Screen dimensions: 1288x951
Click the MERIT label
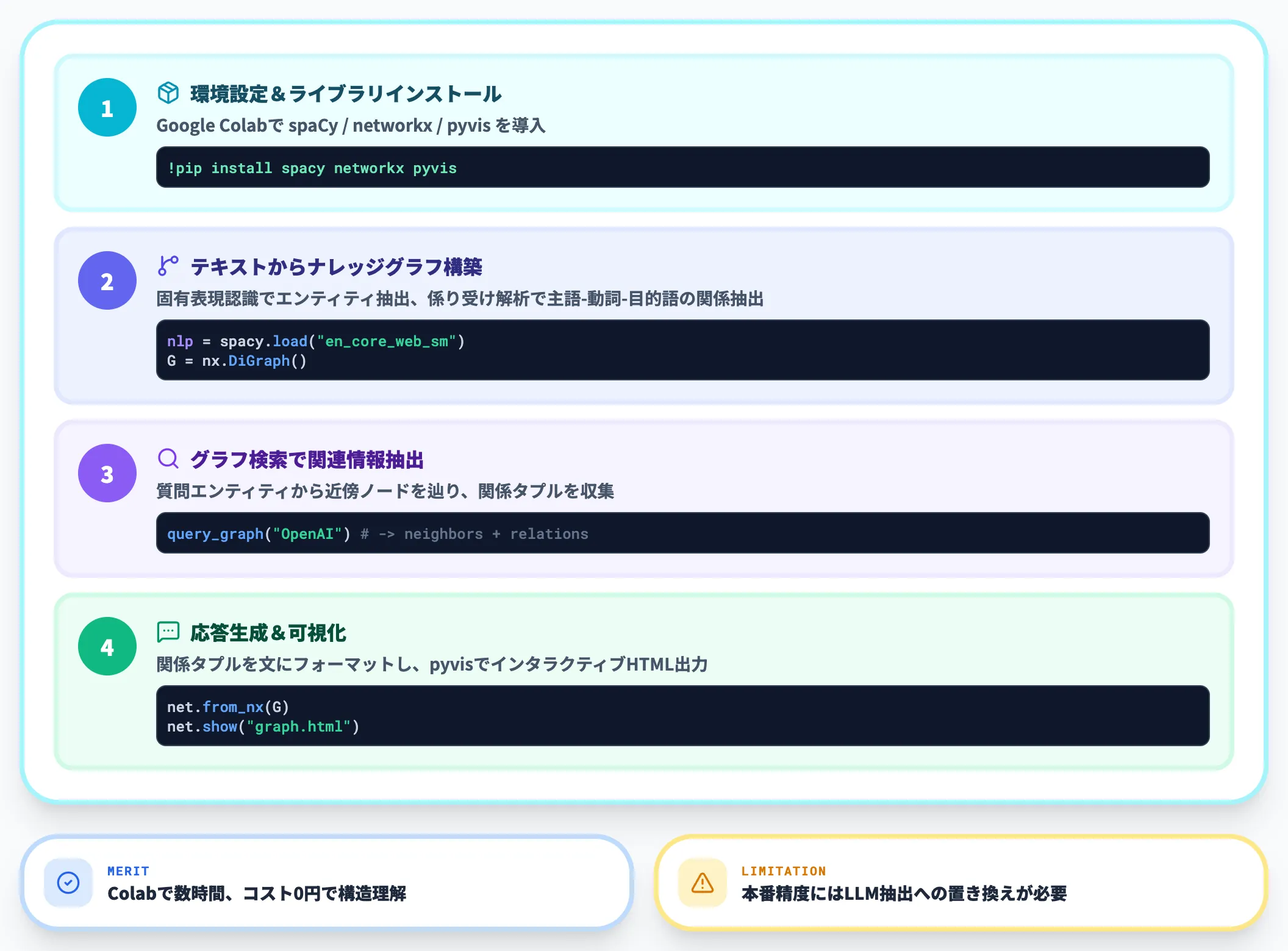[x=128, y=871]
